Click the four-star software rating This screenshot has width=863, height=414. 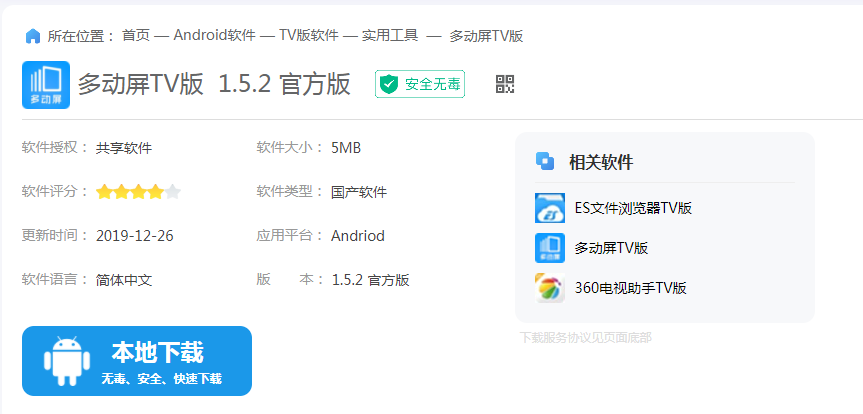click(x=138, y=192)
